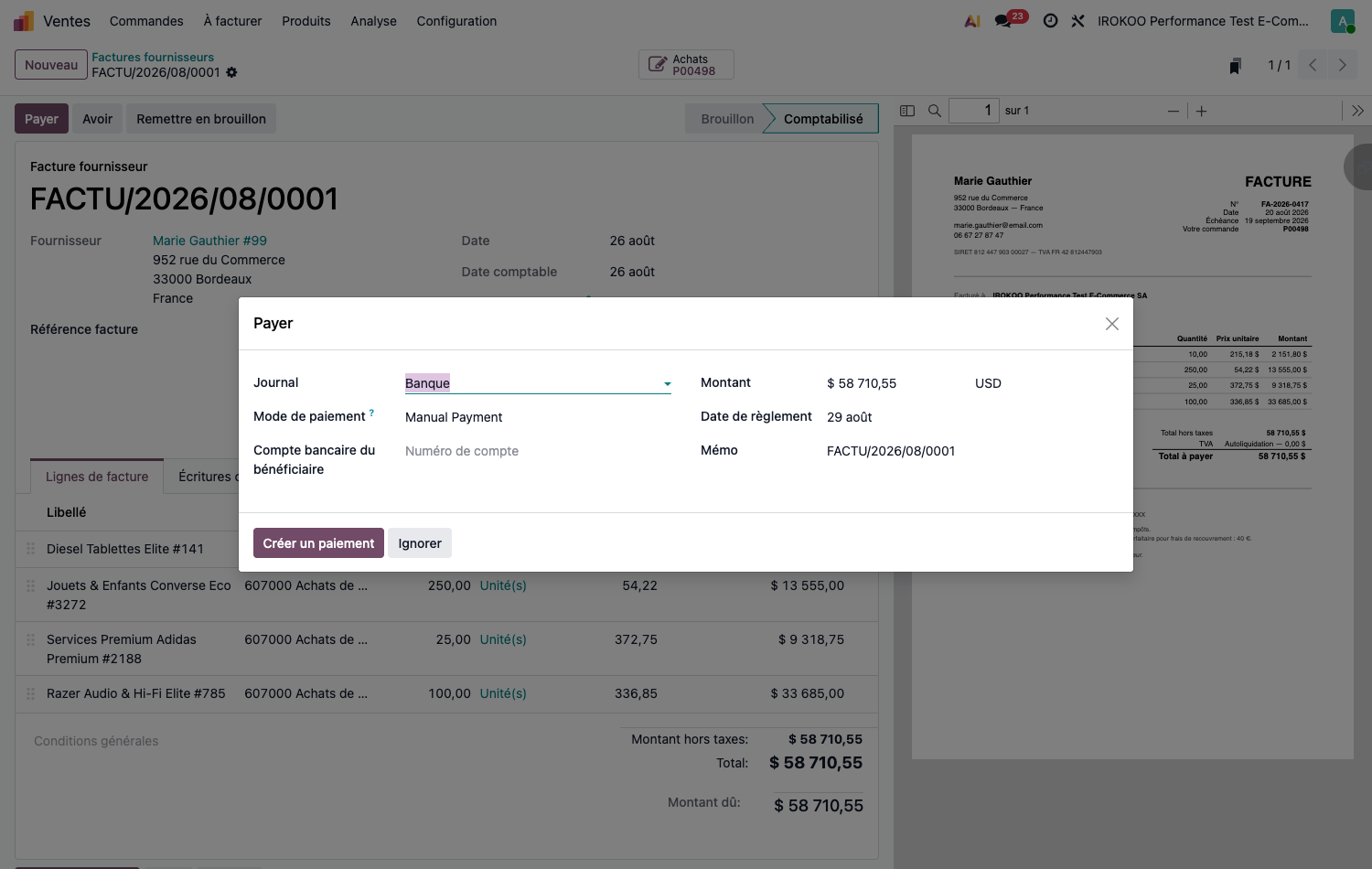Open Factures fournisseurs breadcrumb link
Screen dimensions: 1372x869
(153, 57)
